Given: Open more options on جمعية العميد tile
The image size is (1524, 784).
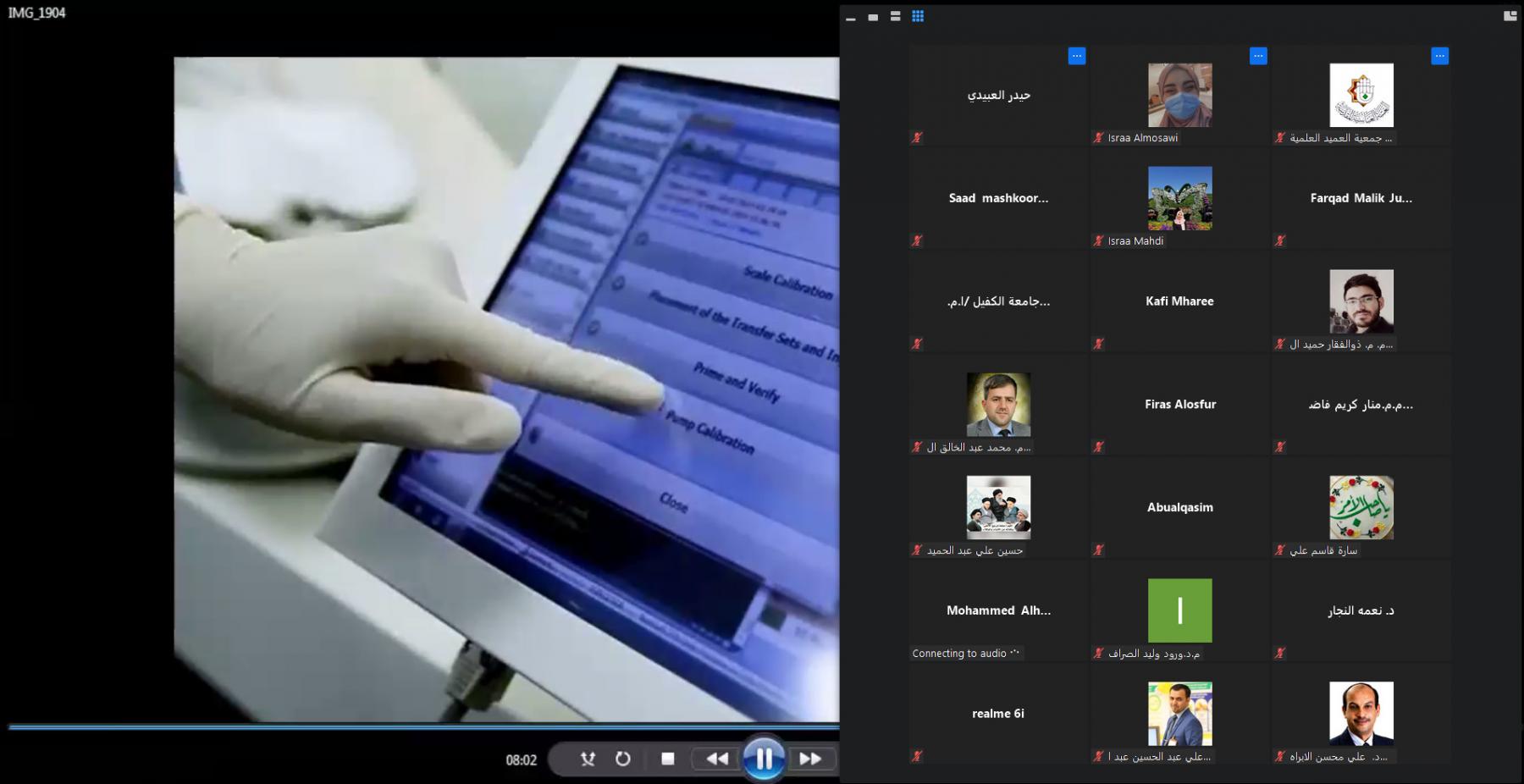Looking at the screenshot, I should (1439, 56).
